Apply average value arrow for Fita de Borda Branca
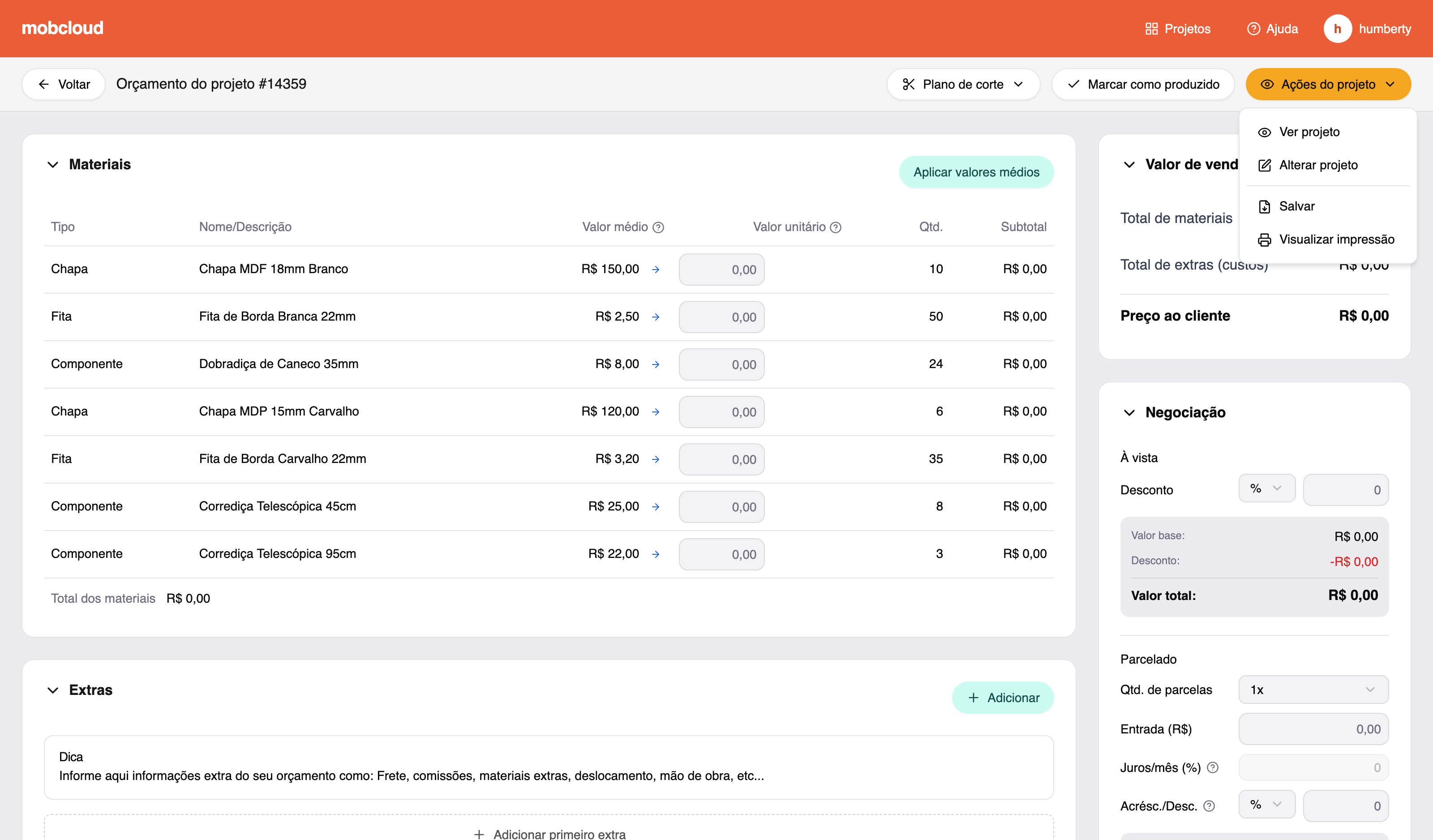This screenshot has width=1433, height=840. pyautogui.click(x=656, y=317)
